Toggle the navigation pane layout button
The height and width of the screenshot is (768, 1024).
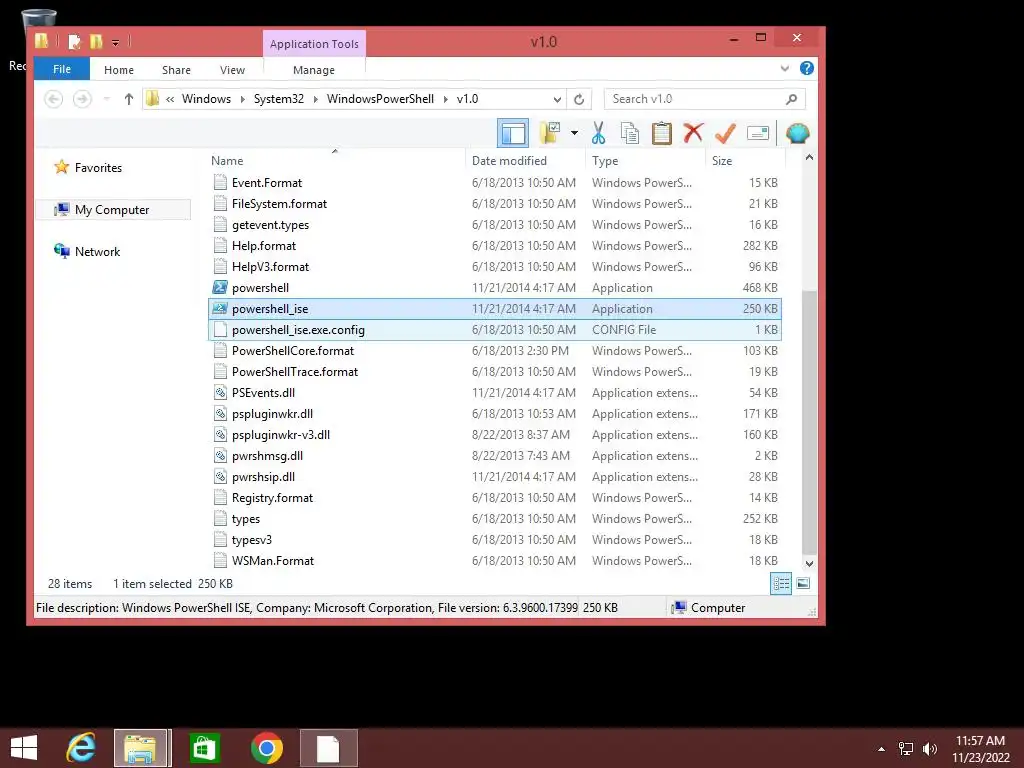pyautogui.click(x=513, y=134)
